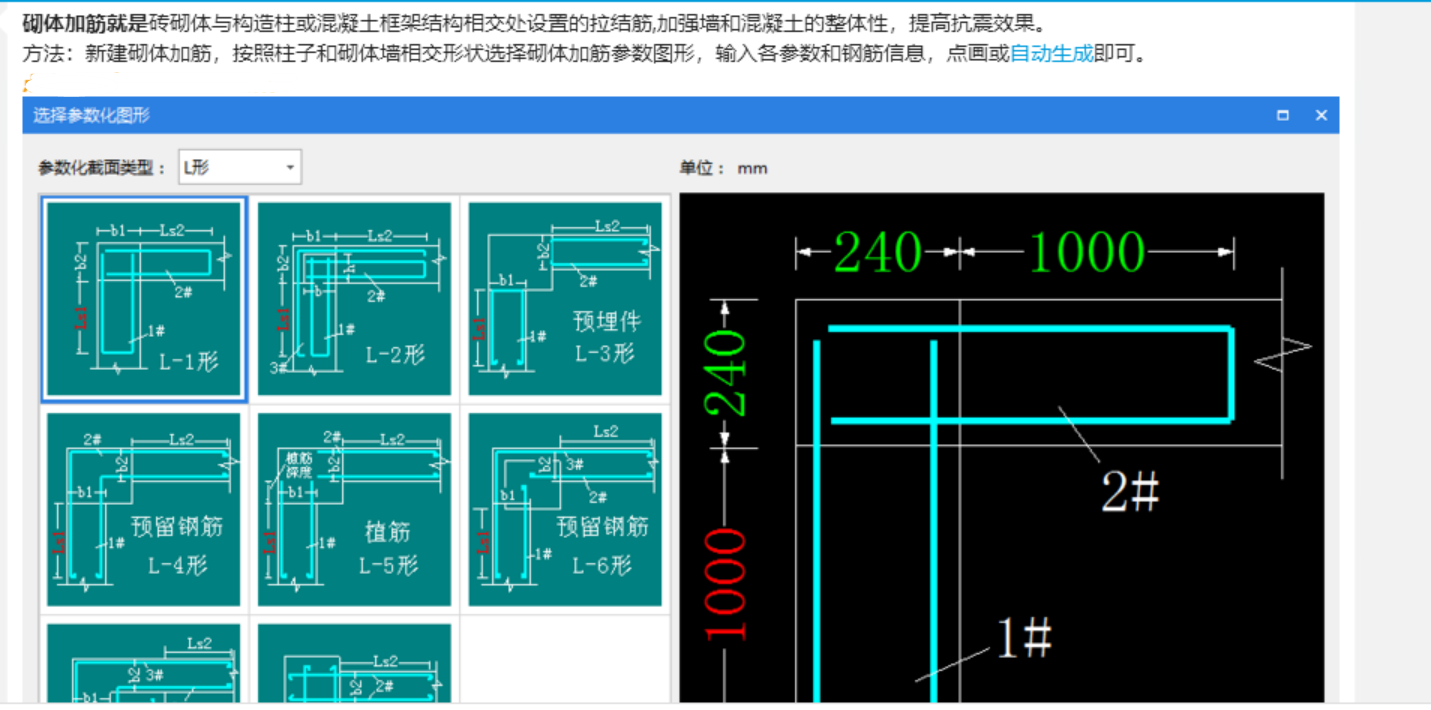Select the 预留钢筋 L-6形 shape
The height and width of the screenshot is (710, 1431).
coord(565,510)
